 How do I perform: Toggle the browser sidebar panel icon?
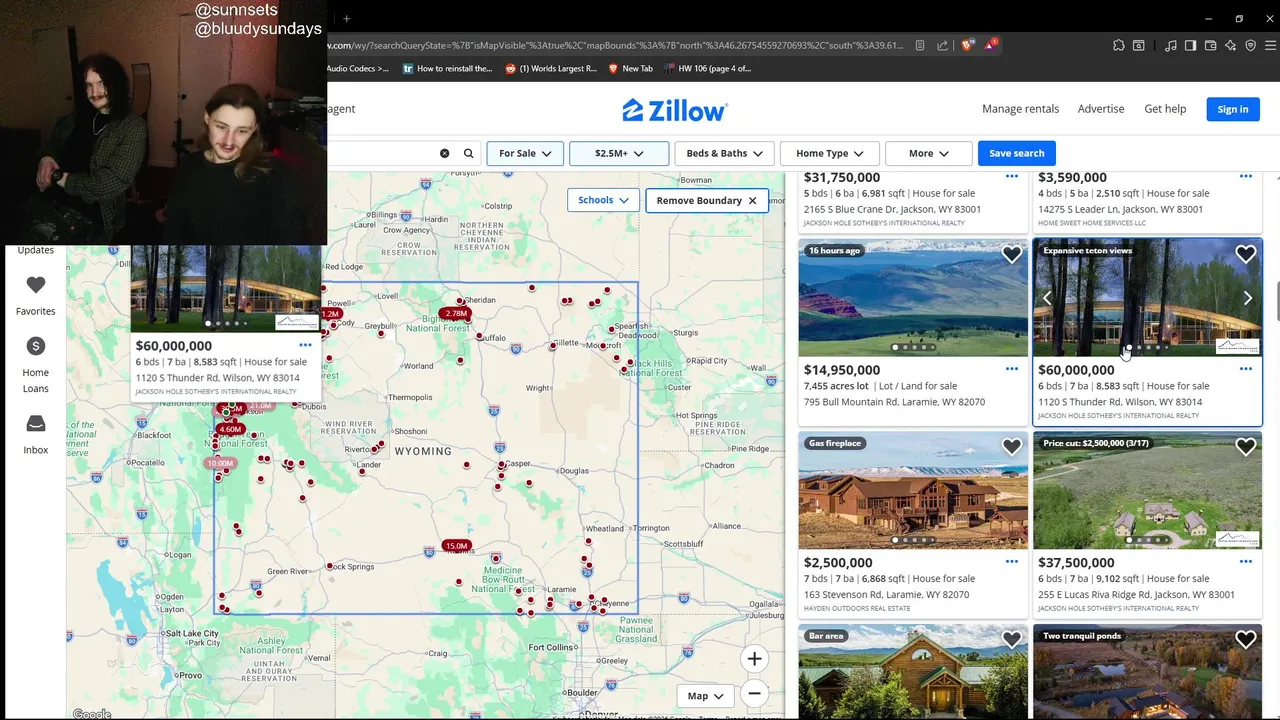tap(1190, 45)
